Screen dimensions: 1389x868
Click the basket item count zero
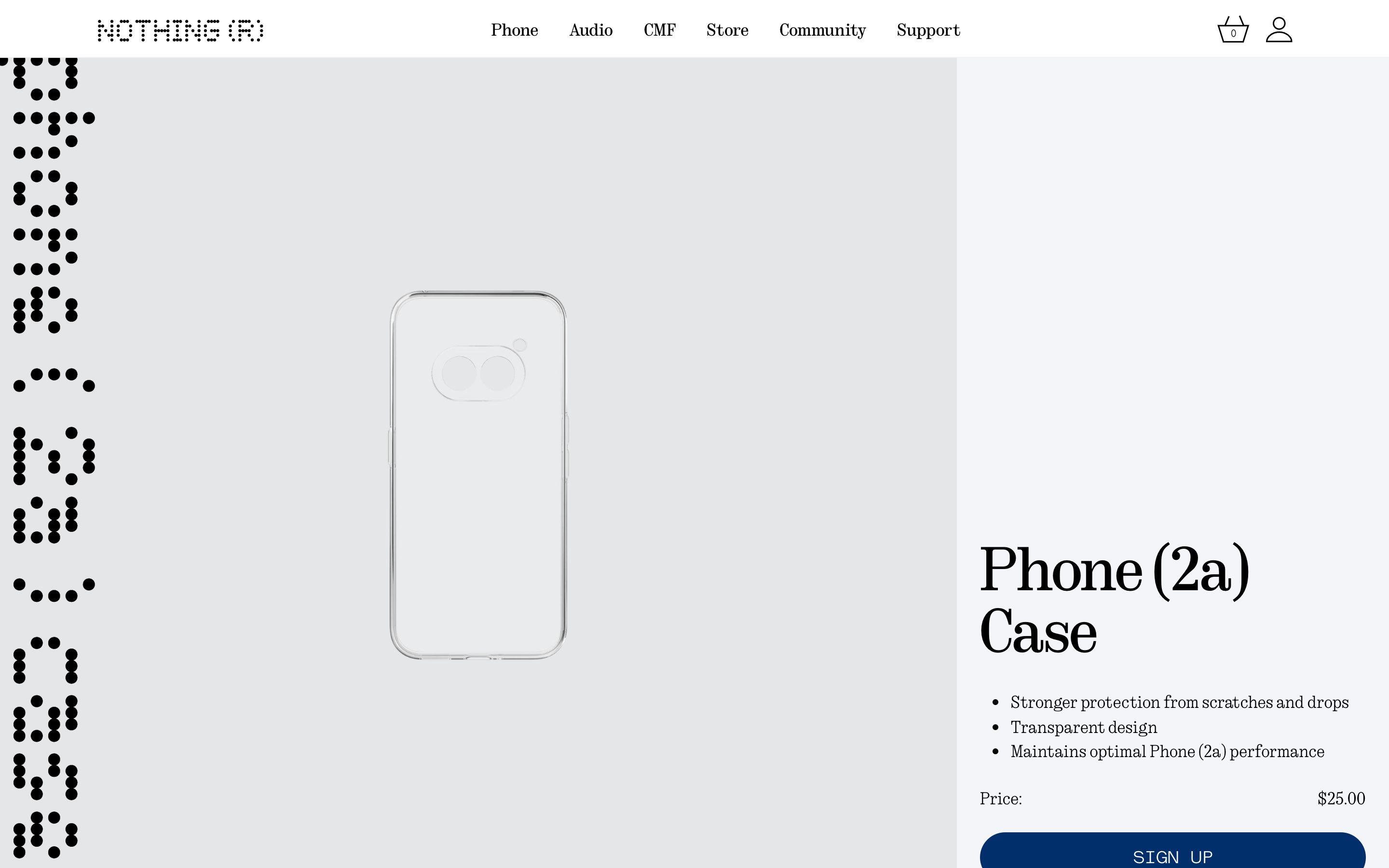pos(1233,33)
